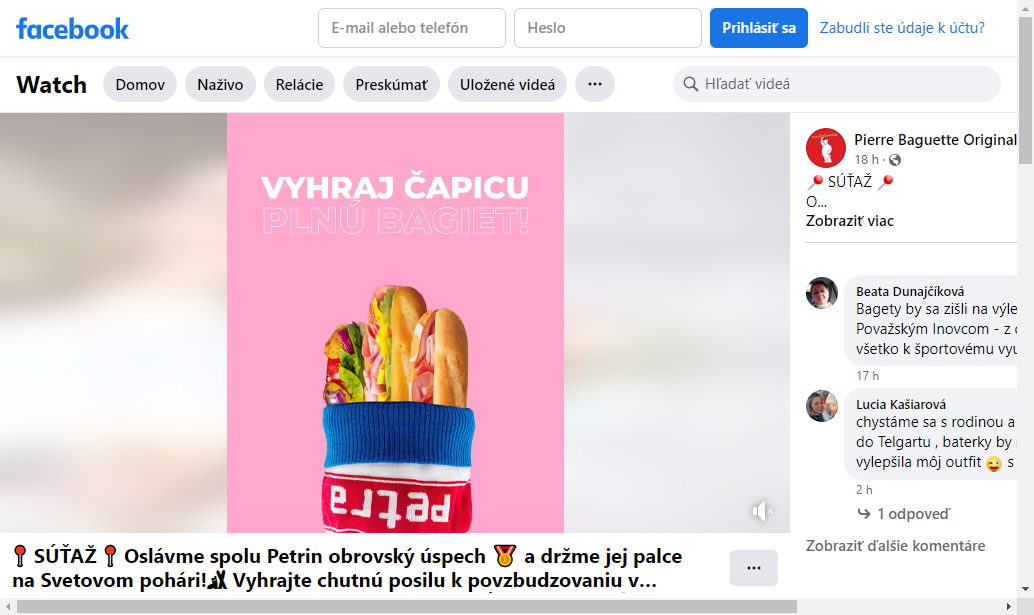Click the Heslo password field
The image size is (1034, 615).
(608, 28)
